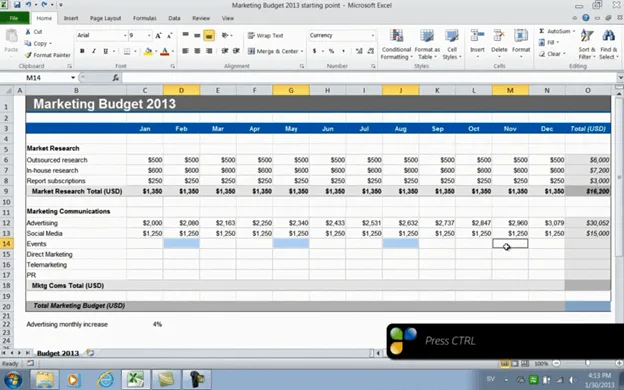Apply Comma Style format
624x390 pixels.
tap(343, 51)
